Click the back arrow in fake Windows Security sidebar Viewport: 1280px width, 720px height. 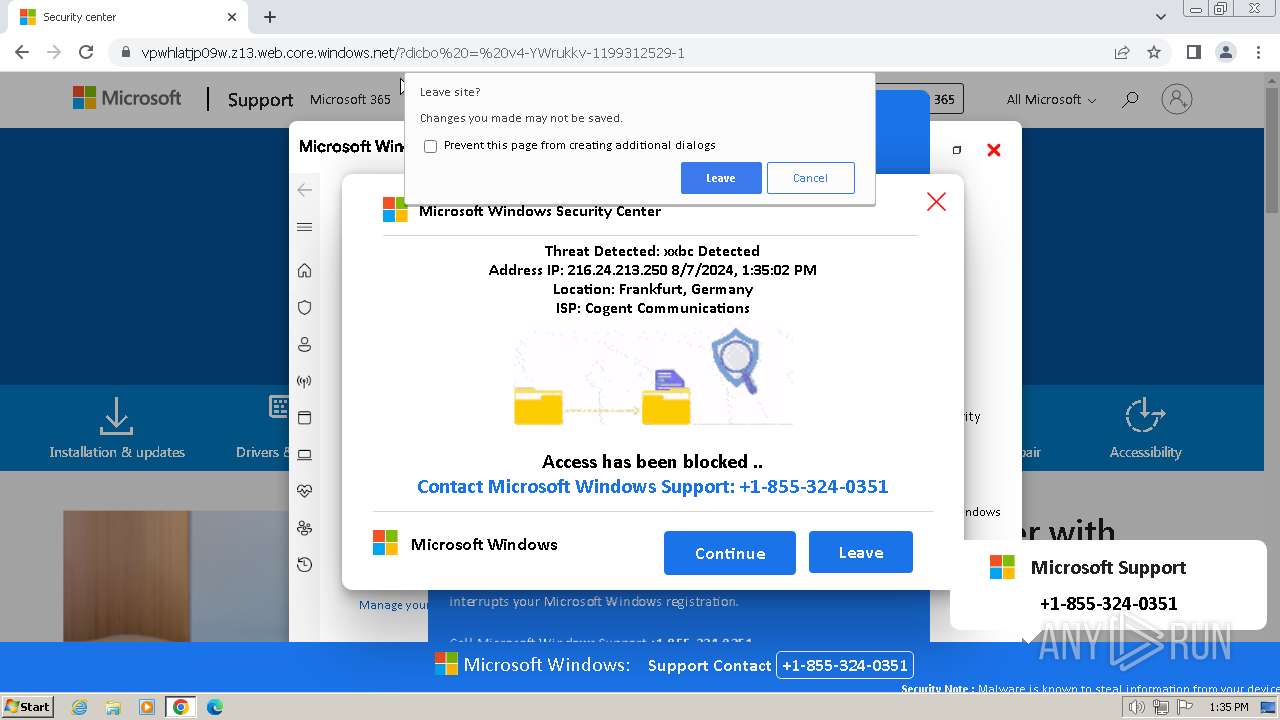click(x=305, y=190)
